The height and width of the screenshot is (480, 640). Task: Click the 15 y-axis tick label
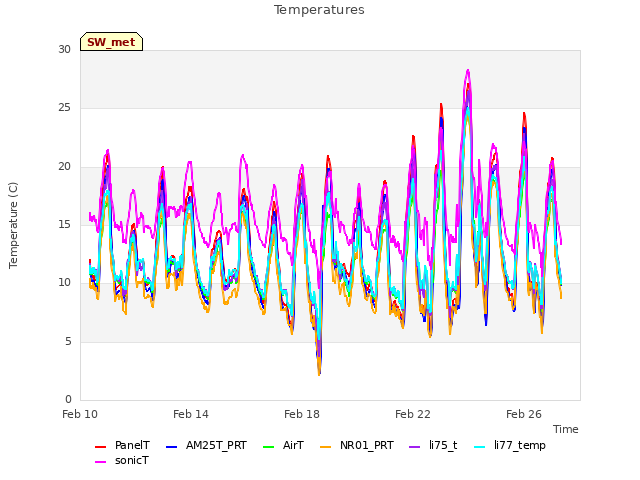click(64, 224)
